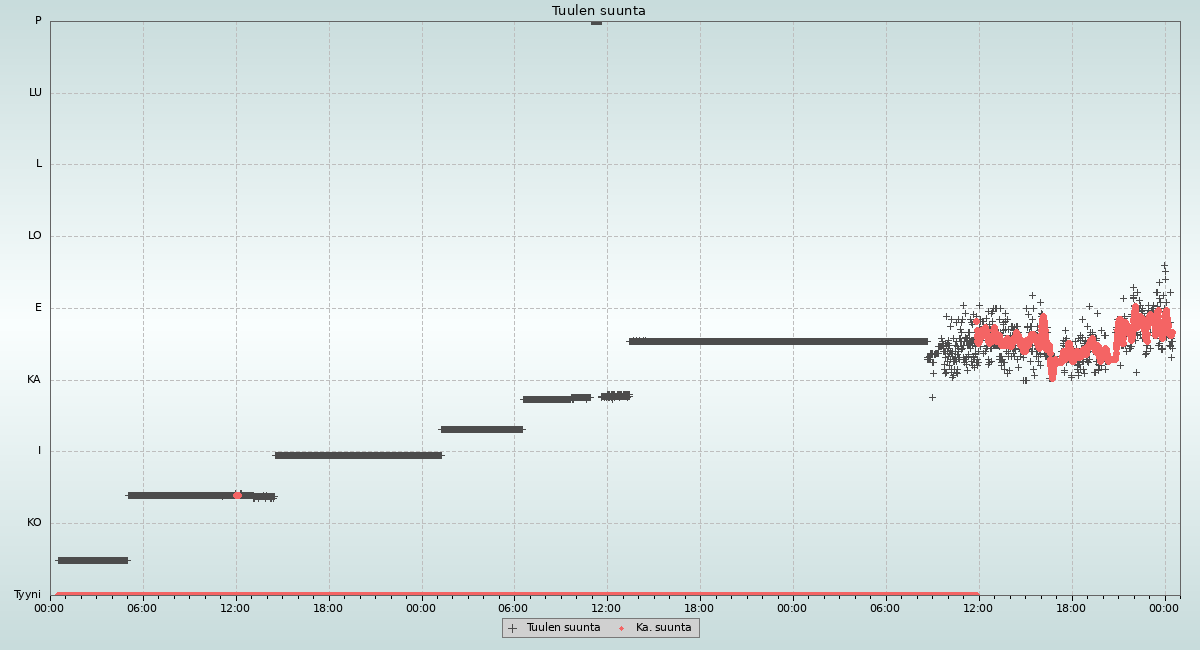
Task: Click the 'L' y-axis label
Action: tap(39, 164)
